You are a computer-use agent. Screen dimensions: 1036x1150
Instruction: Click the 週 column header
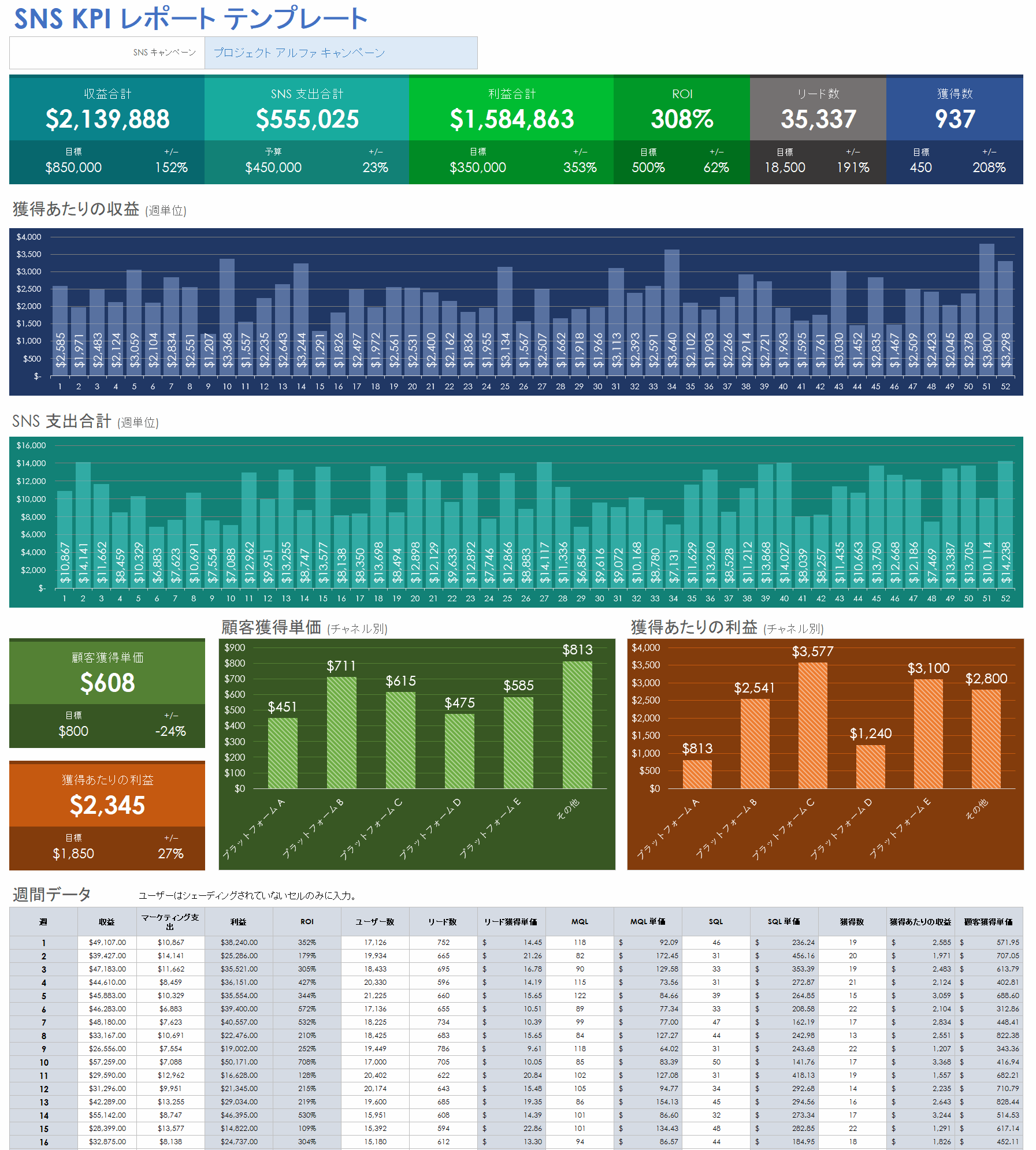coord(43,922)
